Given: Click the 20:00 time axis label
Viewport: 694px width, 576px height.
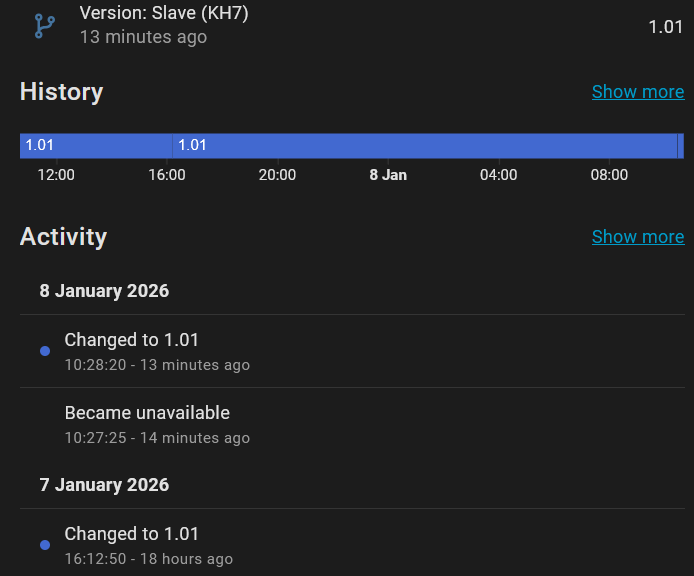Looking at the screenshot, I should (x=277, y=175).
